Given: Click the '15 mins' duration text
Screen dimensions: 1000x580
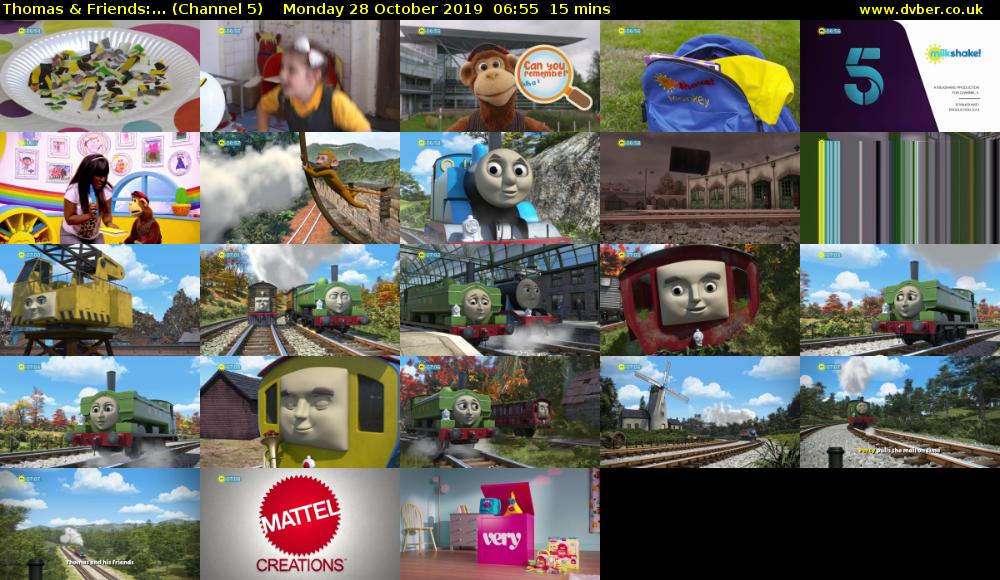Looking at the screenshot, I should pyautogui.click(x=580, y=10).
